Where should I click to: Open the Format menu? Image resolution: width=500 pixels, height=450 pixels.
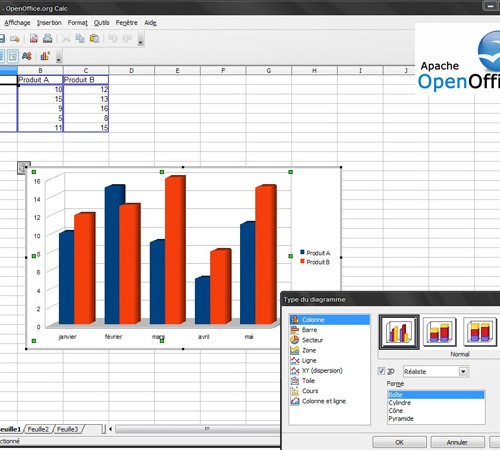pyautogui.click(x=78, y=23)
